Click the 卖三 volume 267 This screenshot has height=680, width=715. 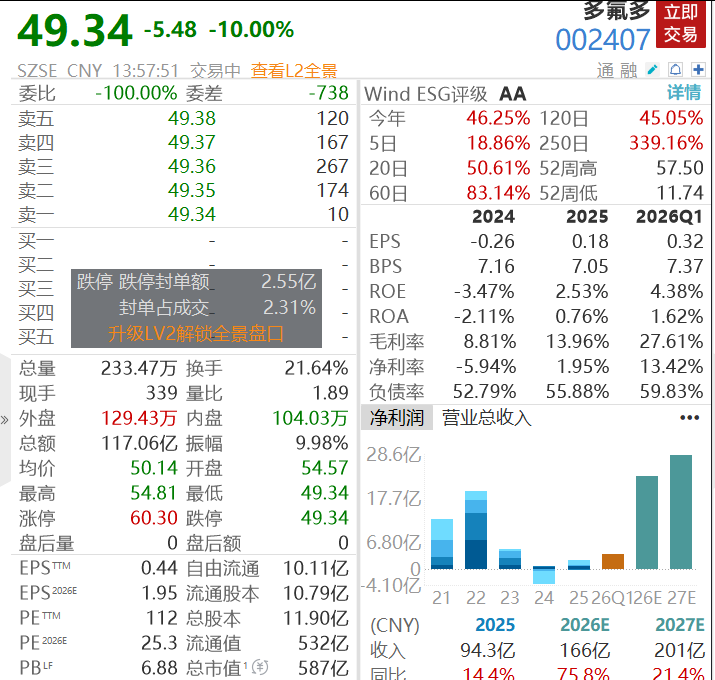click(x=332, y=166)
